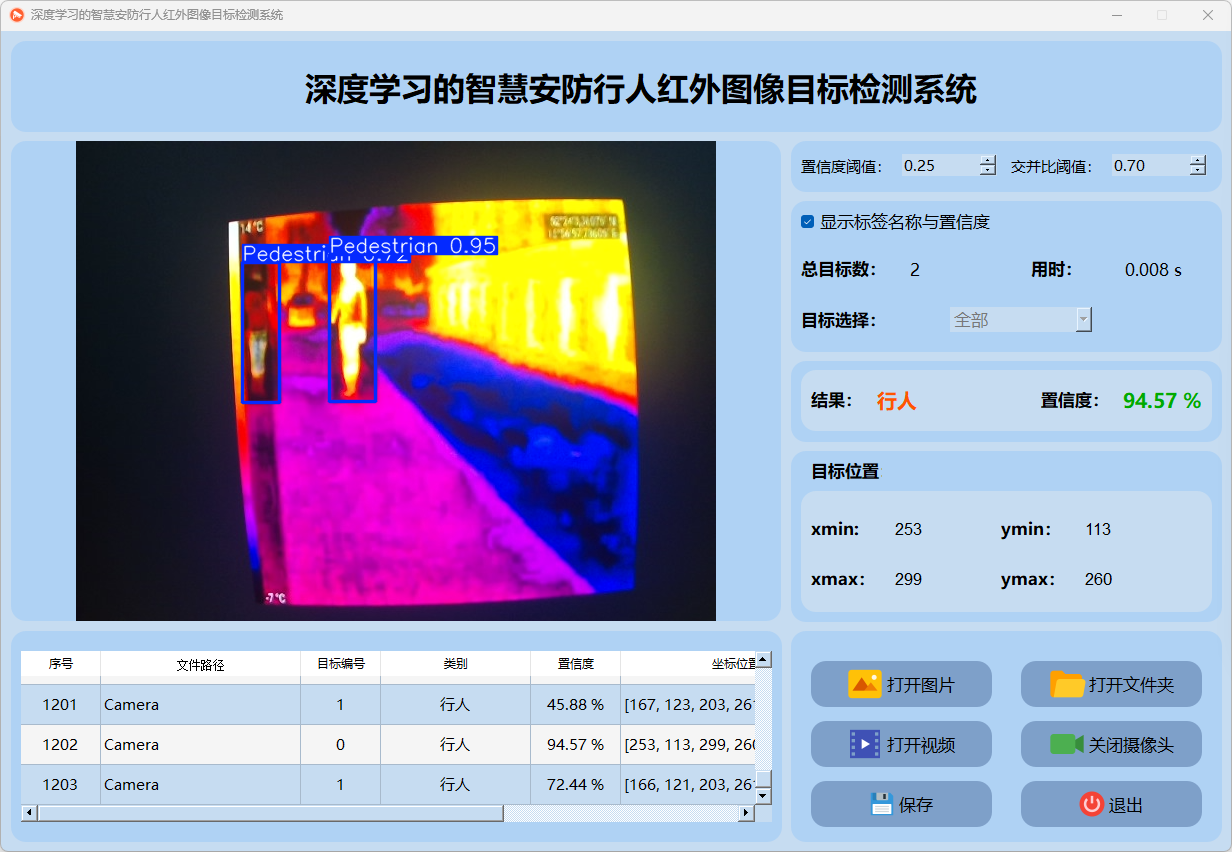Viewport: 1232px width, 852px height.
Task: Click the up arrow to raise 置信度阈值
Action: pyautogui.click(x=988, y=160)
